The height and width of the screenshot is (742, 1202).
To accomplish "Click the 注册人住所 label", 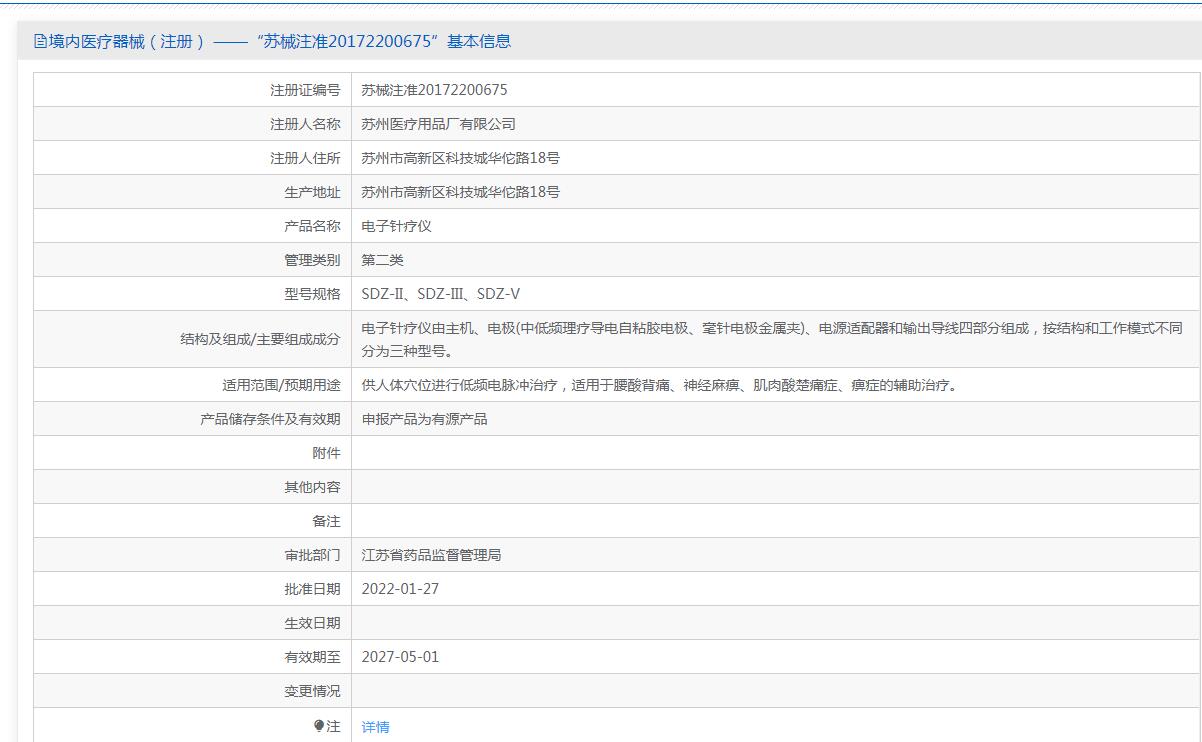I will tap(305, 158).
